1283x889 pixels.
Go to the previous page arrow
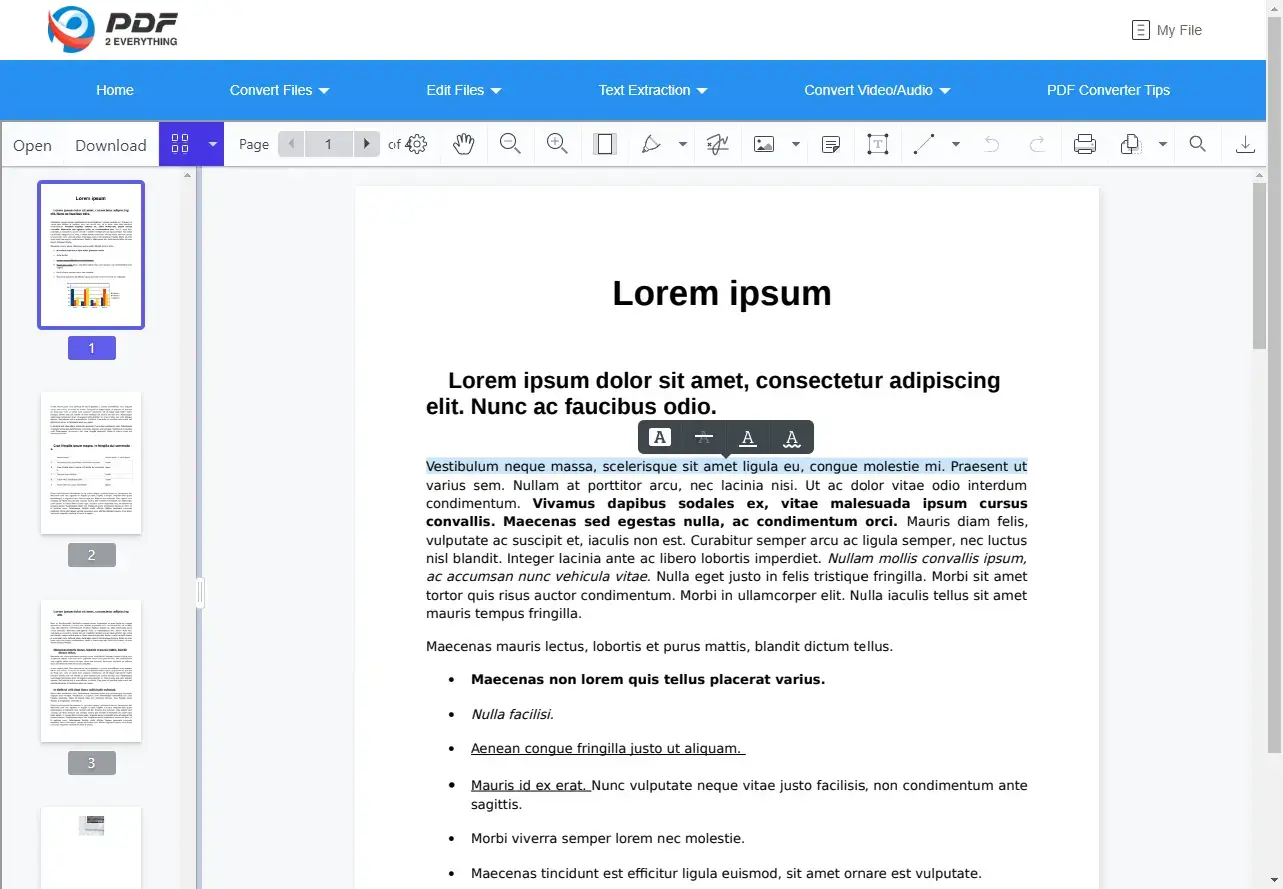click(x=291, y=144)
